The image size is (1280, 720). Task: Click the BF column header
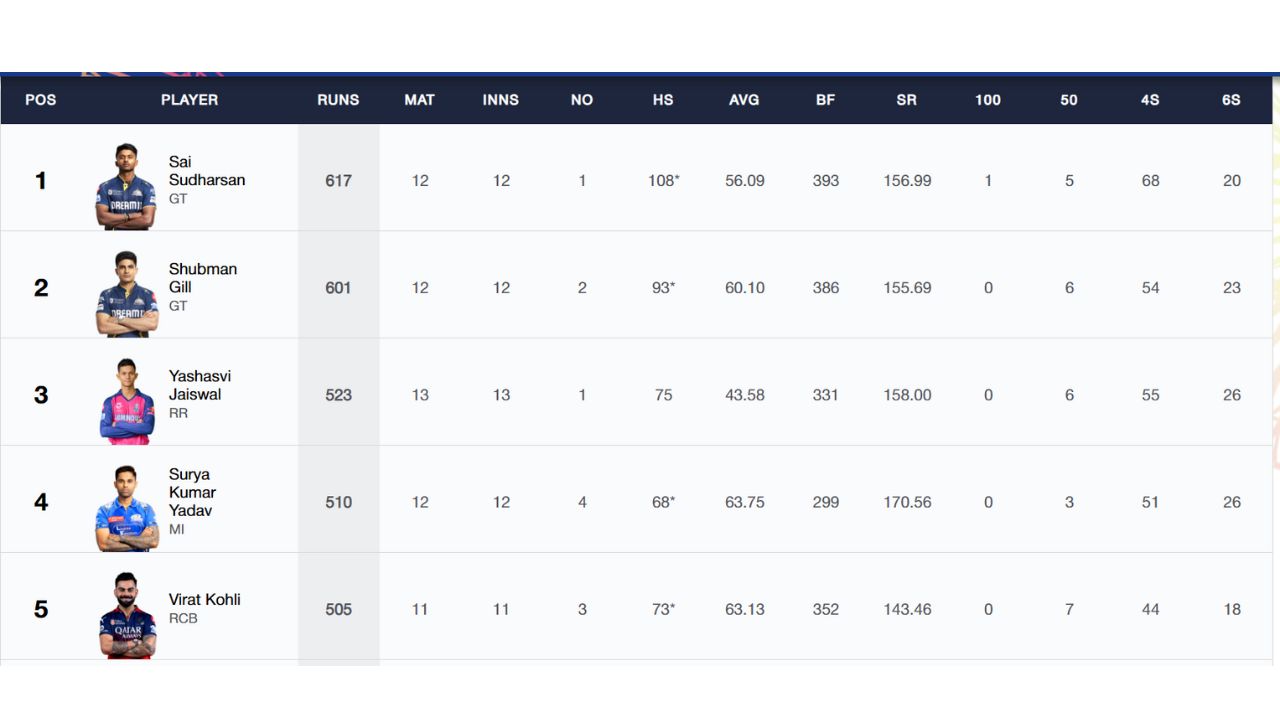825,100
